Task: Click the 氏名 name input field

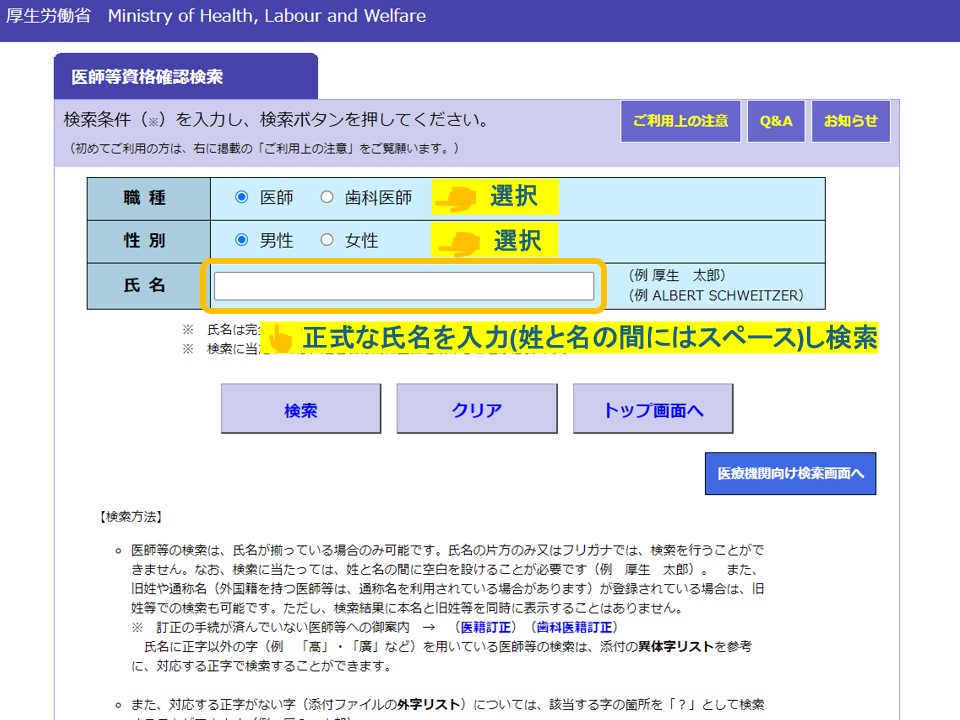Action: point(403,286)
